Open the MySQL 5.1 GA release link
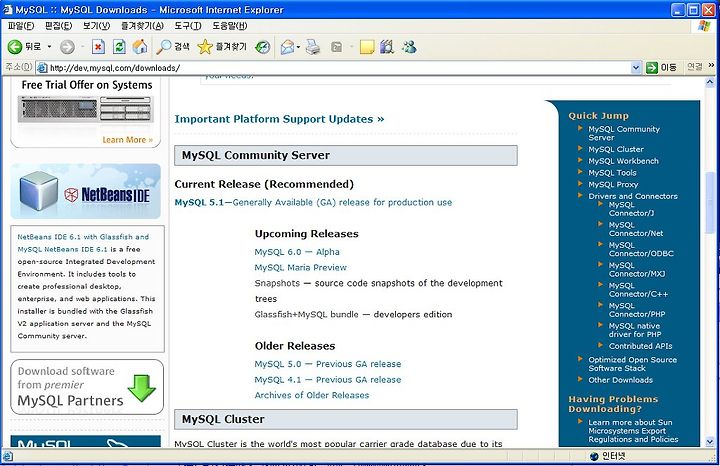This screenshot has height=466, width=720. click(313, 202)
